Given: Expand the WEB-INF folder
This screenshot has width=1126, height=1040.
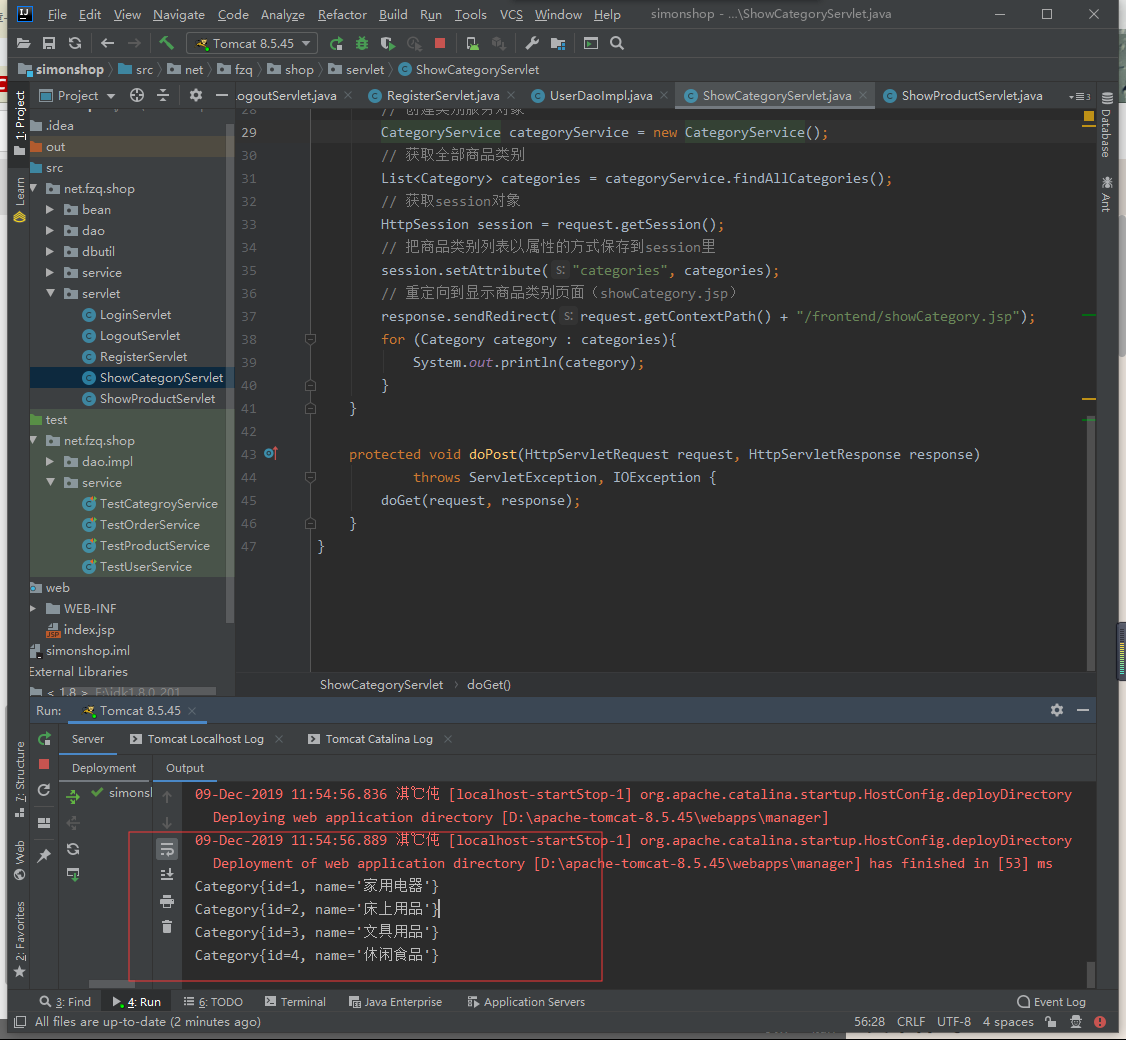Looking at the screenshot, I should pyautogui.click(x=33, y=608).
